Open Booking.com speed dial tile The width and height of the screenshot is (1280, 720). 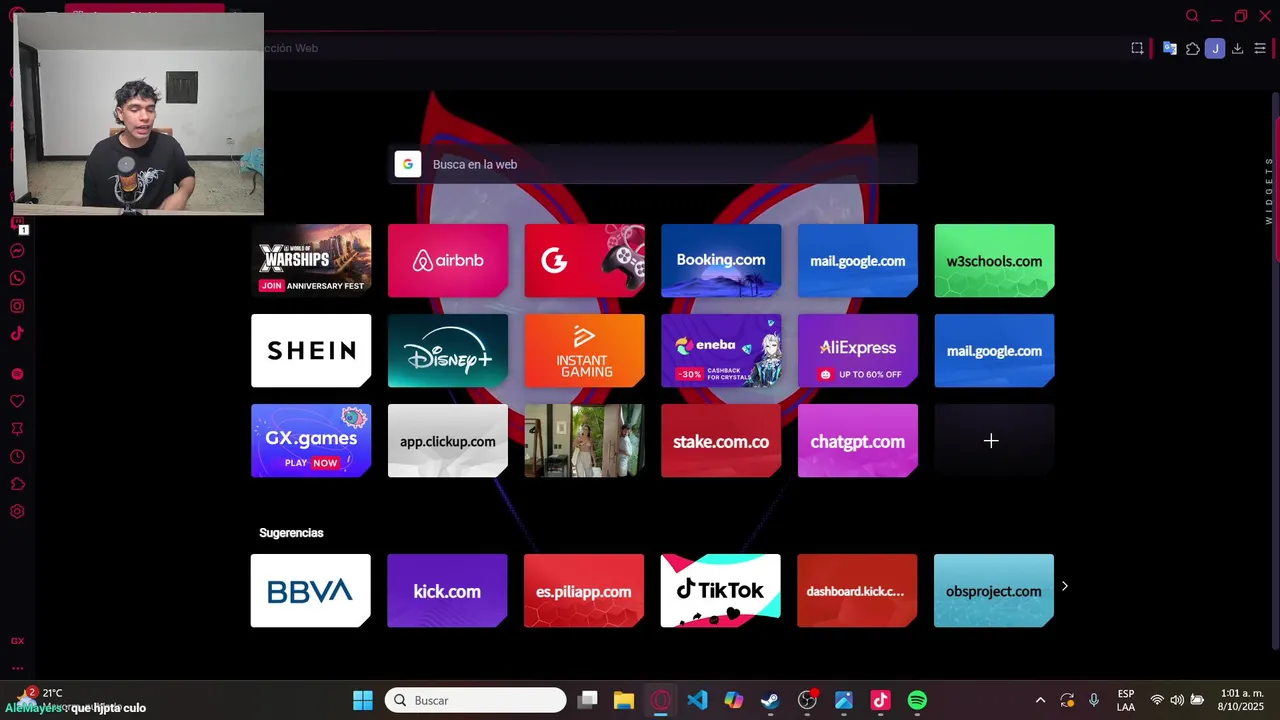pos(721,260)
